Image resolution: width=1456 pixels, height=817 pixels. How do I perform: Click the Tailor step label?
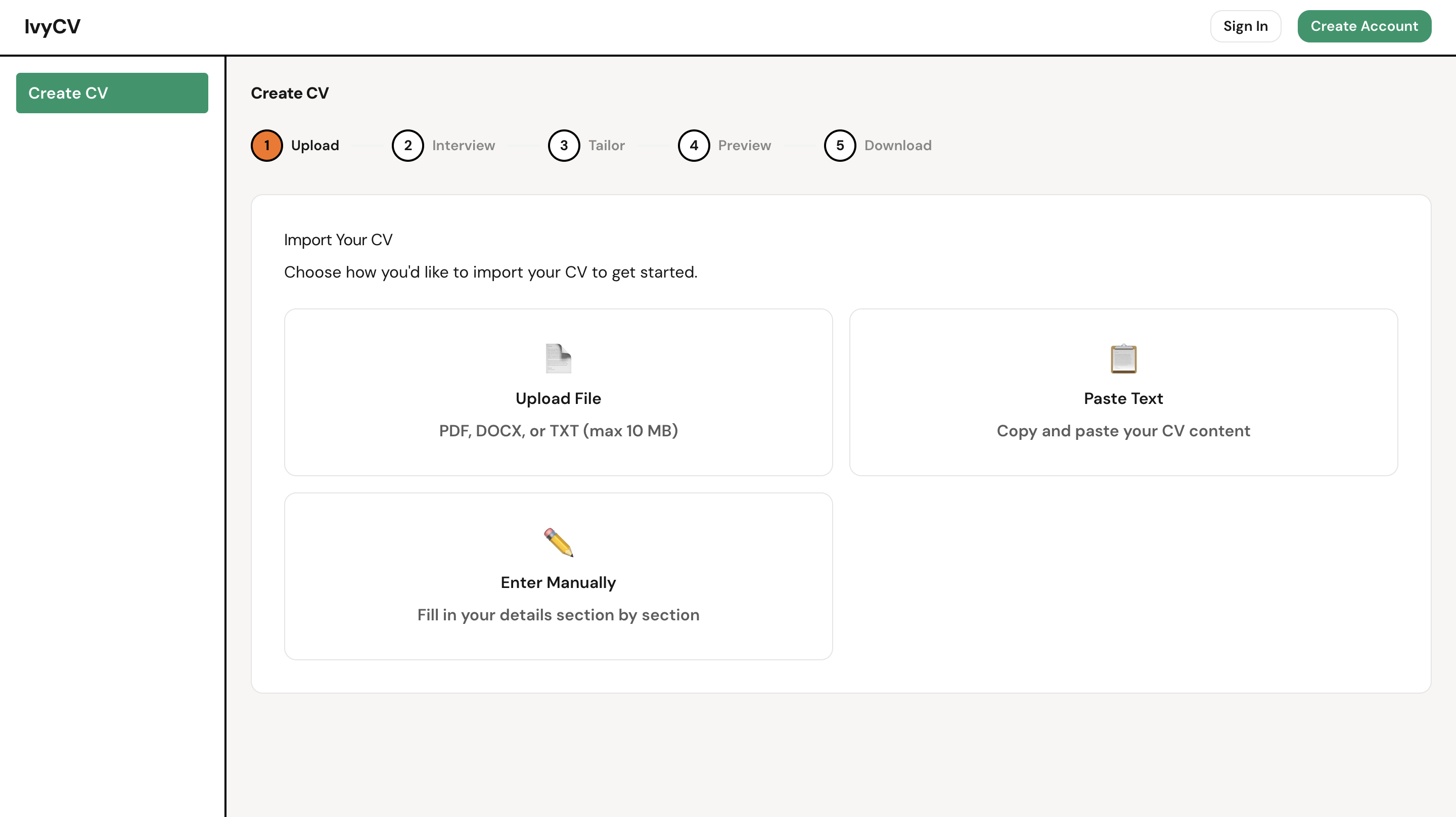click(x=607, y=145)
